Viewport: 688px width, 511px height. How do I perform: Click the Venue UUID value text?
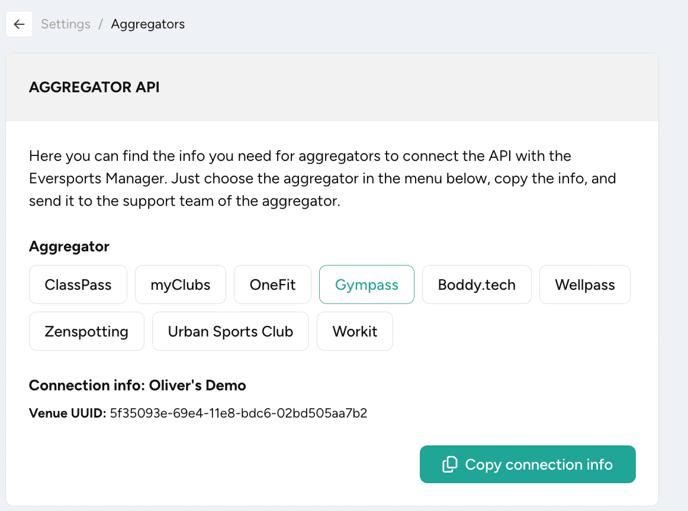(x=238, y=413)
